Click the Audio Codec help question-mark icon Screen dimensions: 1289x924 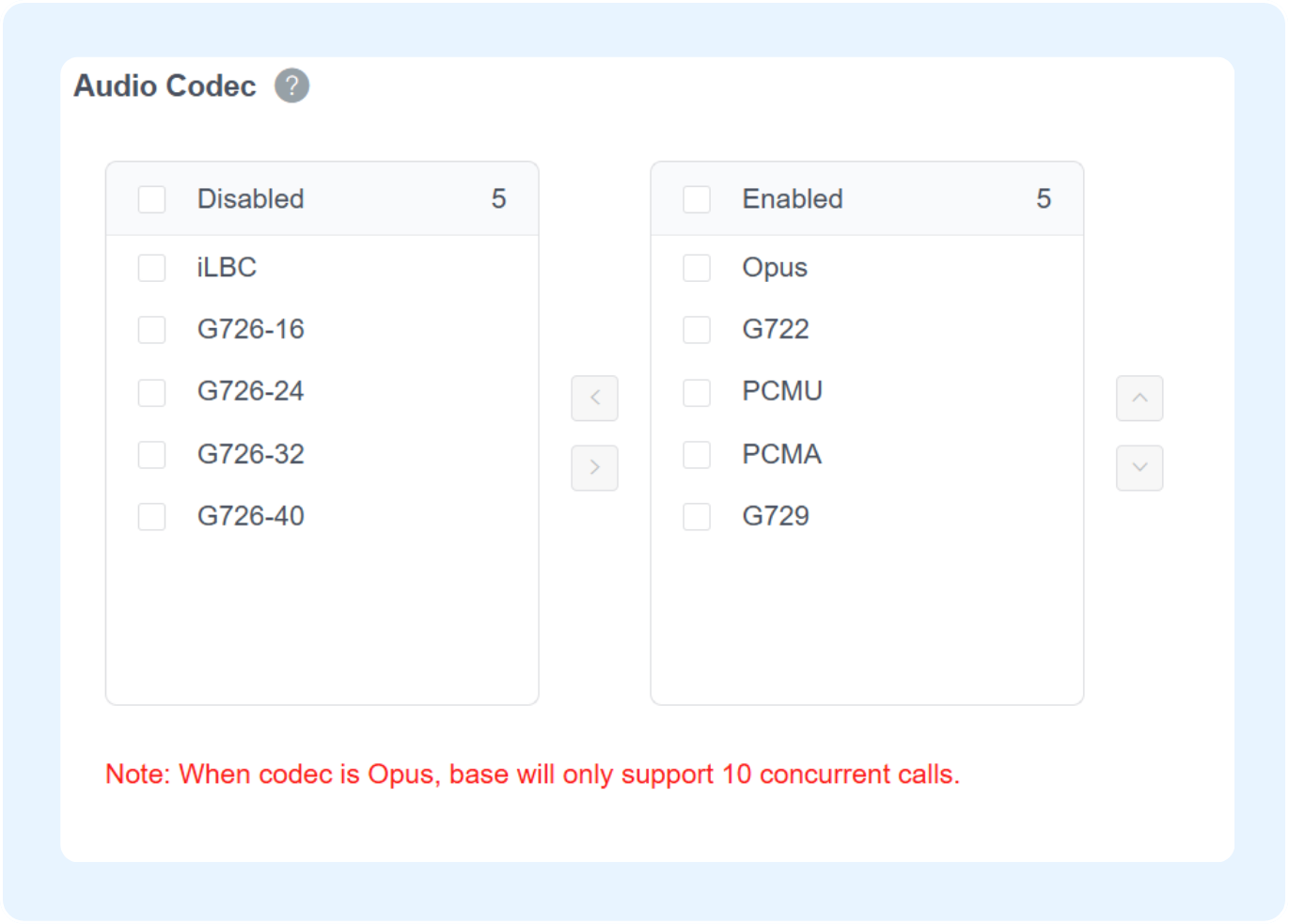(x=291, y=86)
